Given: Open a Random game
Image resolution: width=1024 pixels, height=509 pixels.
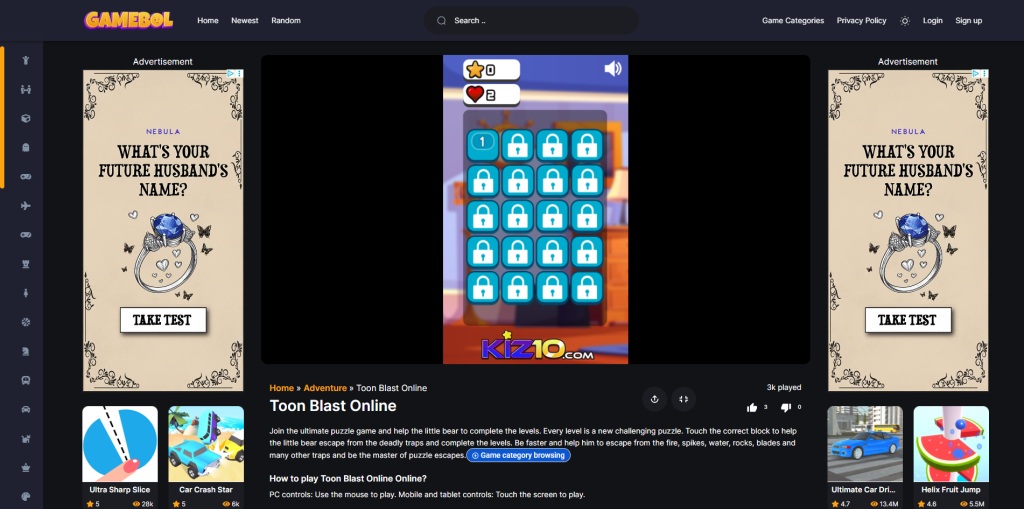Looking at the screenshot, I should [286, 20].
